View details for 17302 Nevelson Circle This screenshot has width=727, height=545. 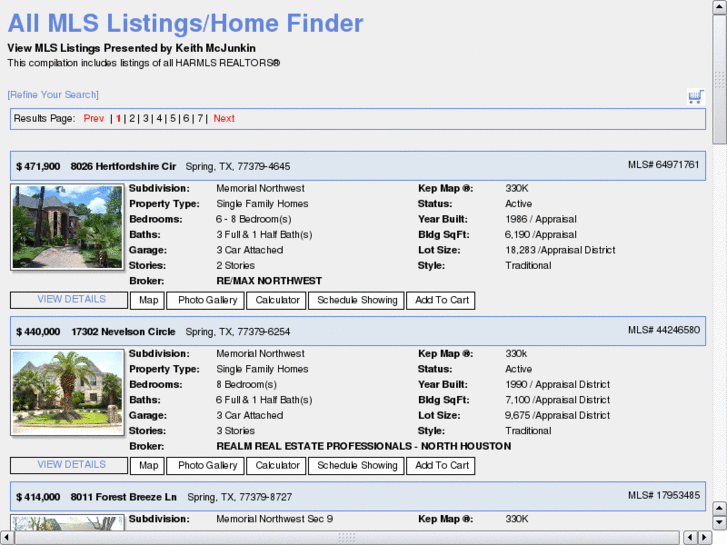point(69,465)
